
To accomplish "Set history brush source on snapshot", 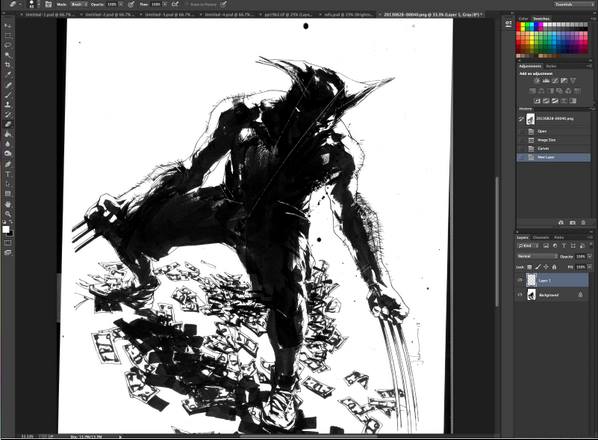I will click(521, 119).
